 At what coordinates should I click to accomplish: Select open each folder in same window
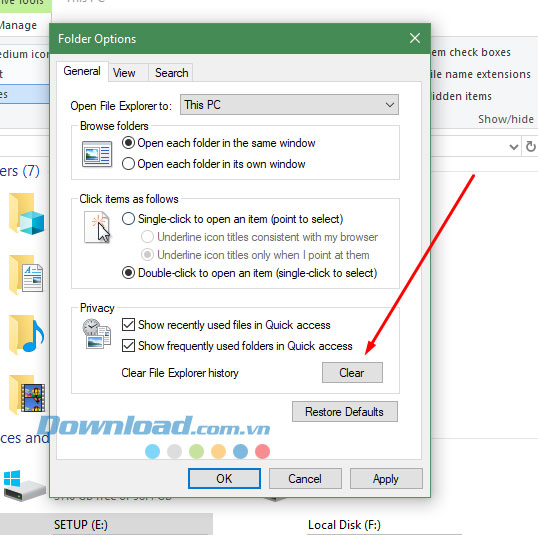coord(219,143)
